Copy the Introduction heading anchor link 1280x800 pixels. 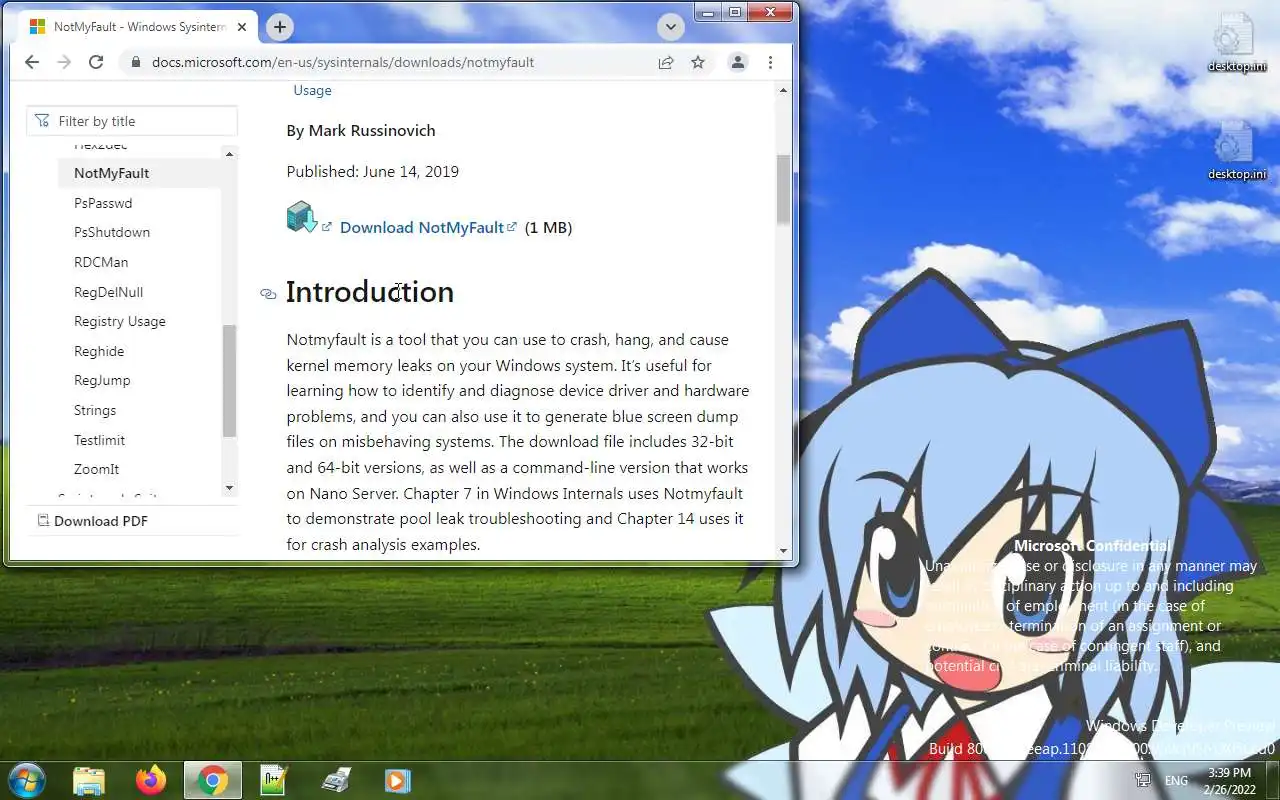268,294
